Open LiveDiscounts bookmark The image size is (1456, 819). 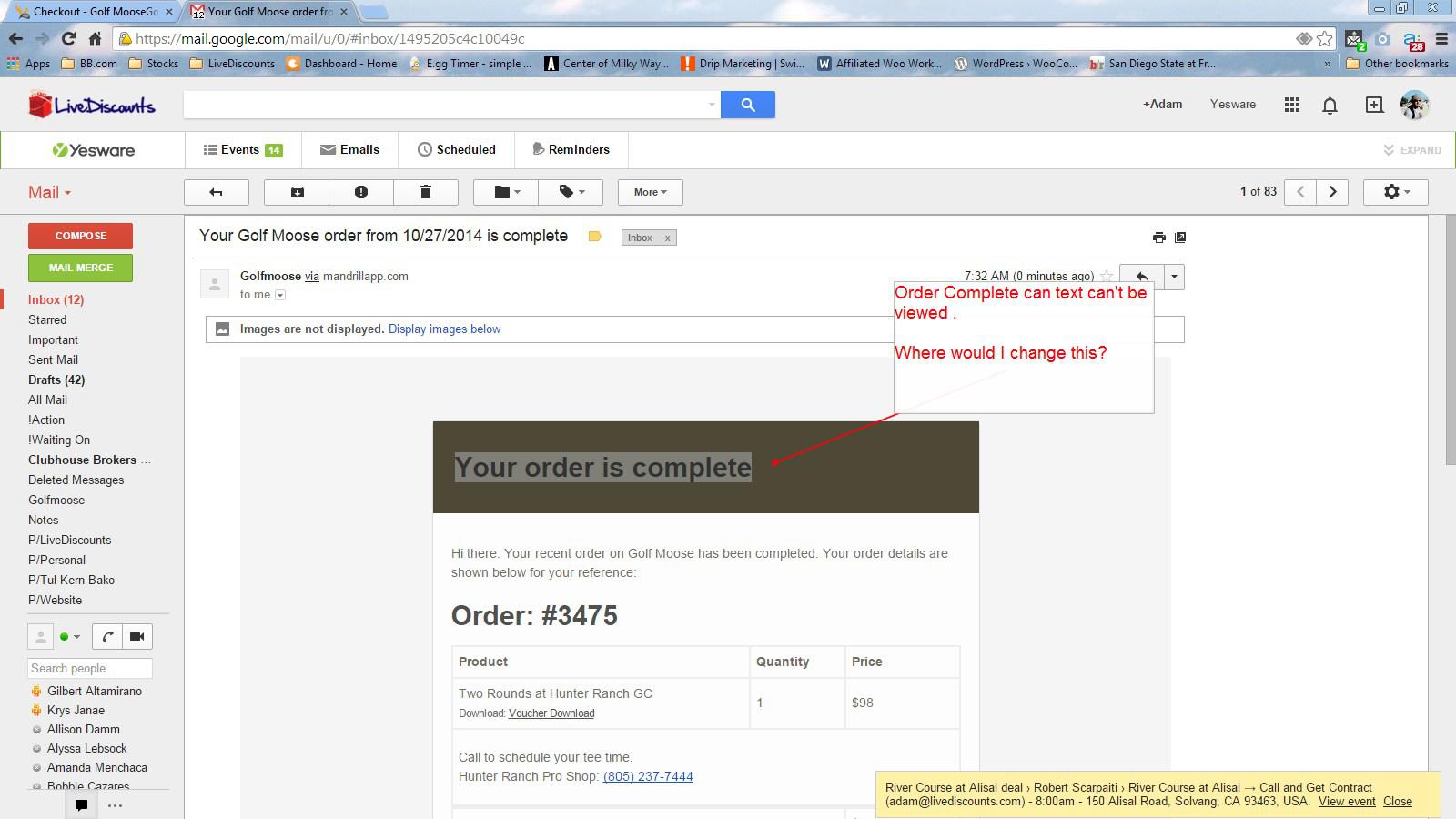click(233, 64)
